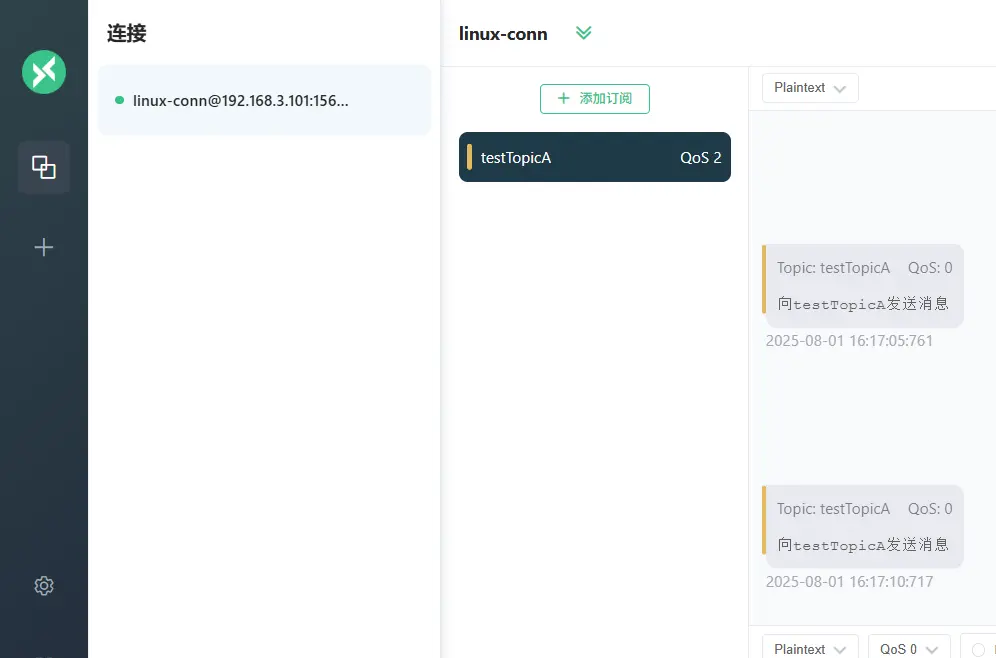Click the MQTTX logo icon

click(44, 72)
